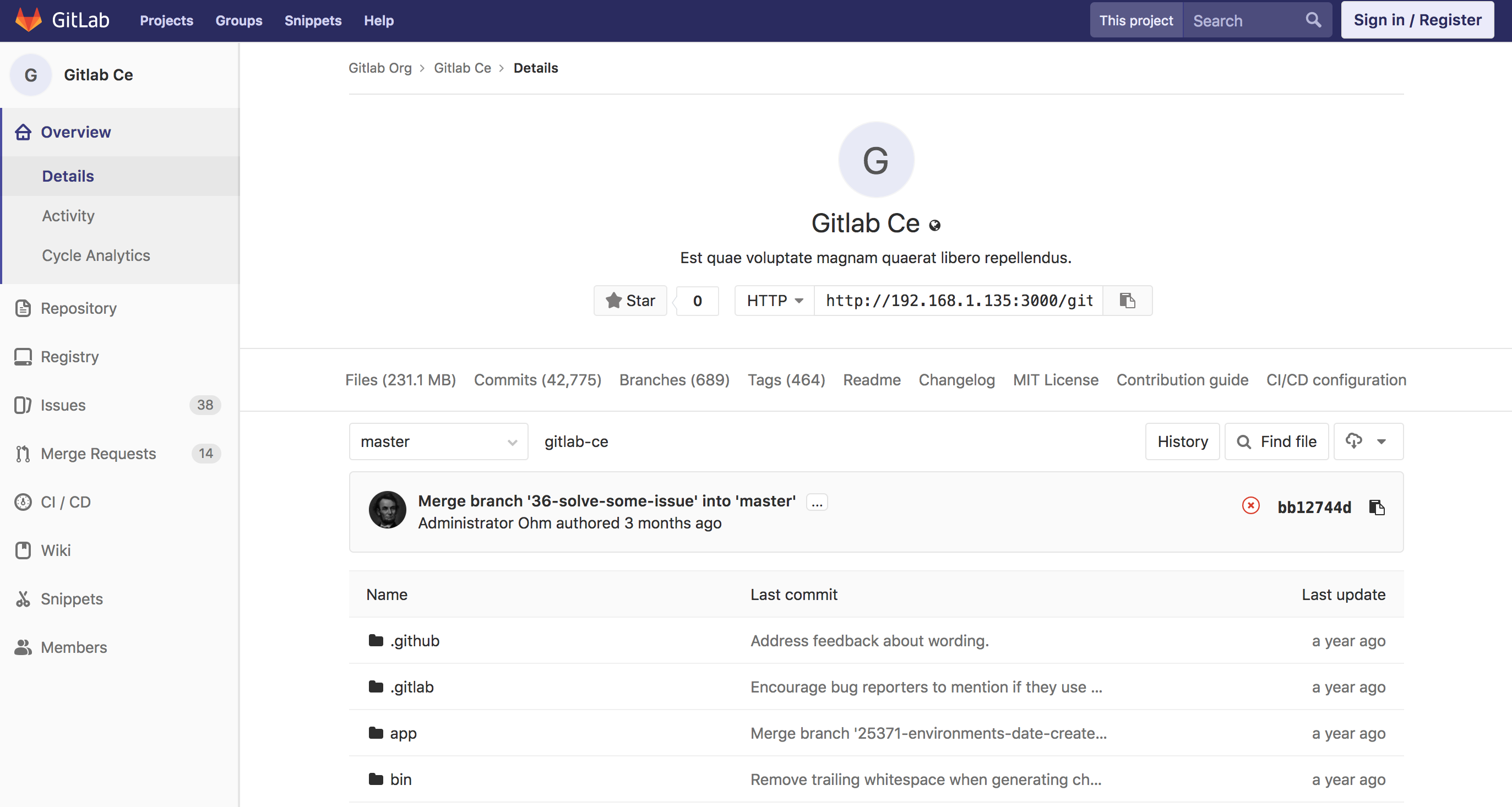Open the failed pipeline status icon
Image resolution: width=1512 pixels, height=807 pixels.
point(1250,506)
